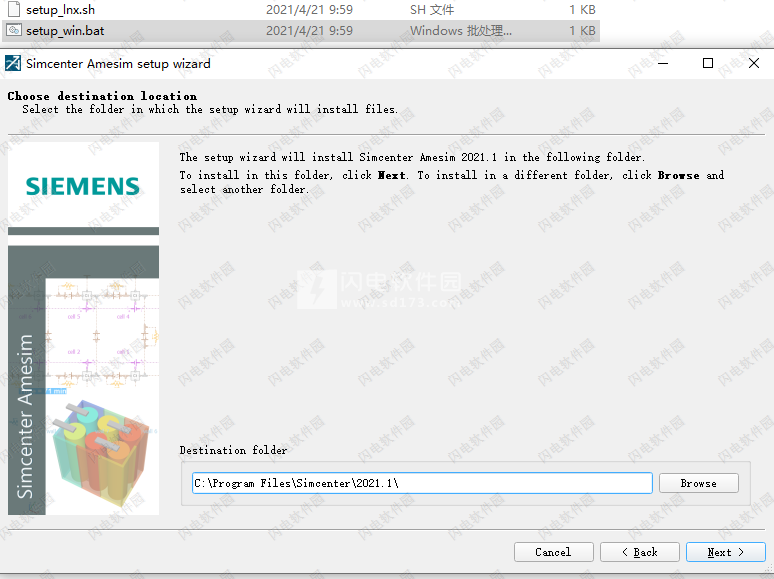Maximize the Simcenter Amesim setup wizard

(x=708, y=63)
